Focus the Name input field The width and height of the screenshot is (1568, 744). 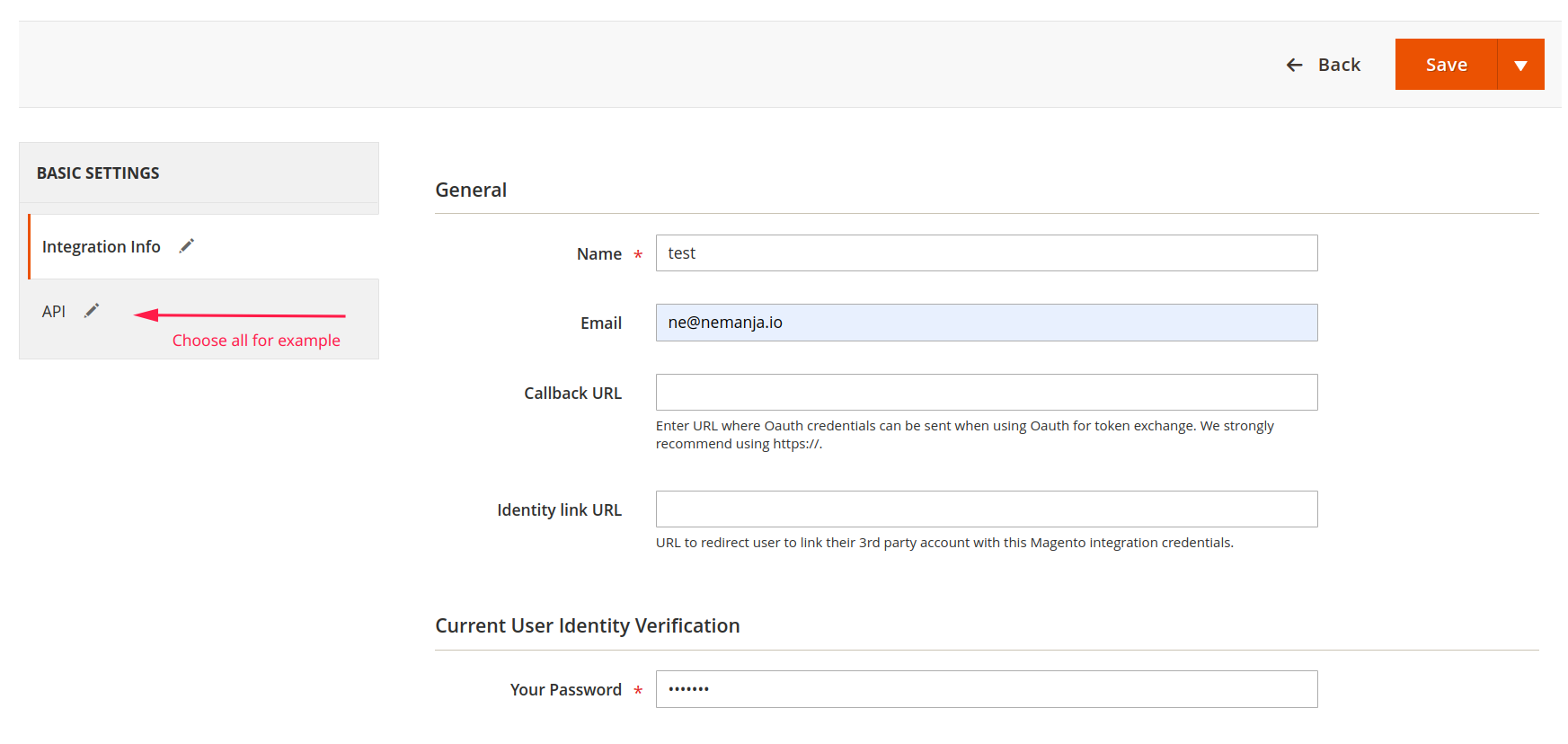pyautogui.click(x=986, y=253)
